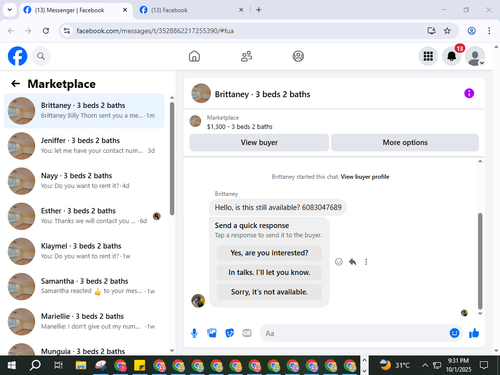This screenshot has width=500, height=375.
Task: Open the tab search dropdown chevron
Action: [10, 10]
